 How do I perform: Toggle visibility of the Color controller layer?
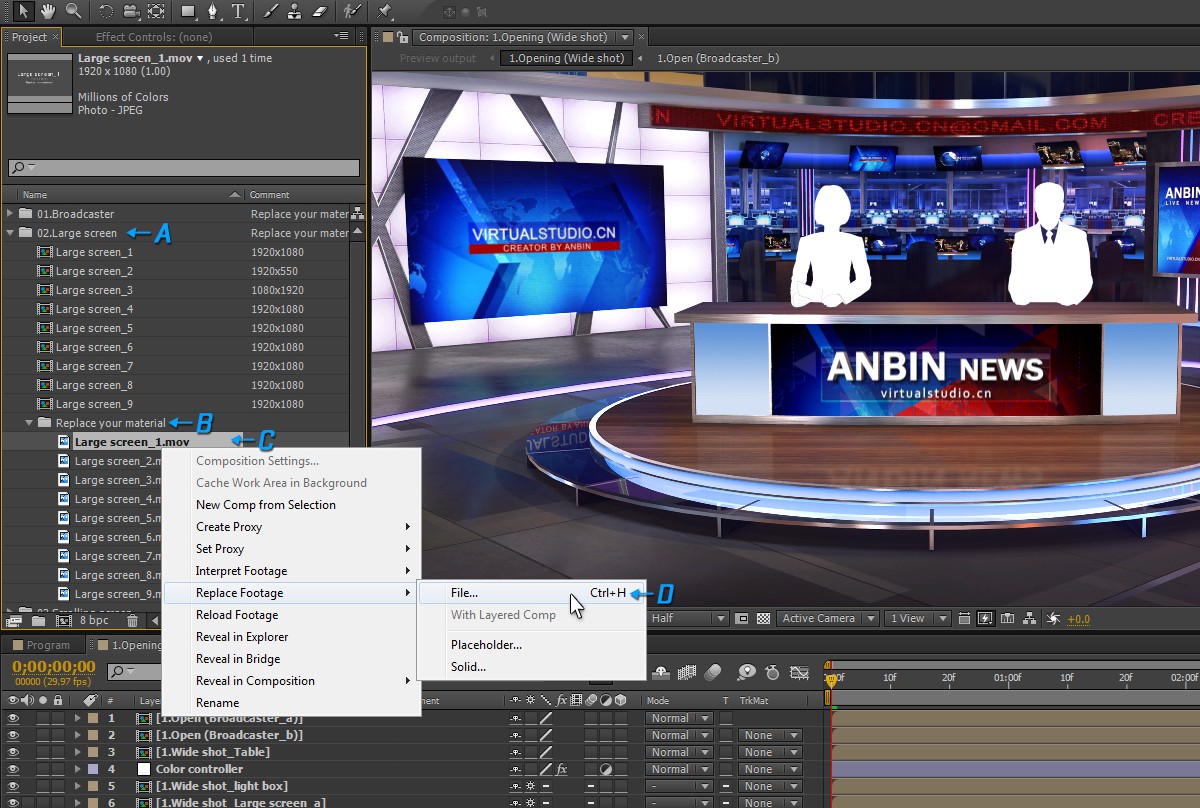click(x=10, y=768)
